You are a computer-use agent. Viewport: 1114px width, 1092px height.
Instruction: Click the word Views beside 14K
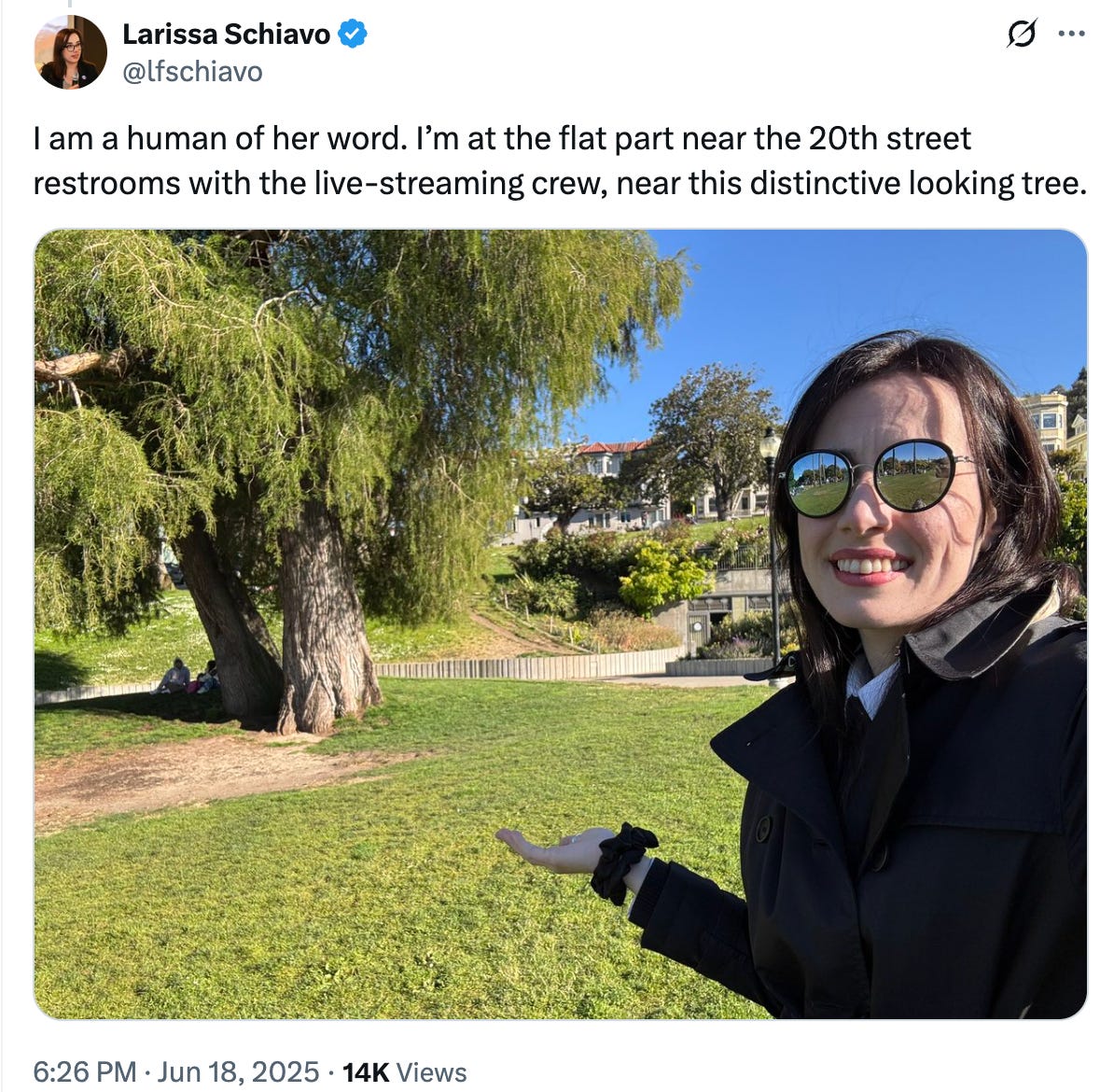click(x=431, y=1072)
